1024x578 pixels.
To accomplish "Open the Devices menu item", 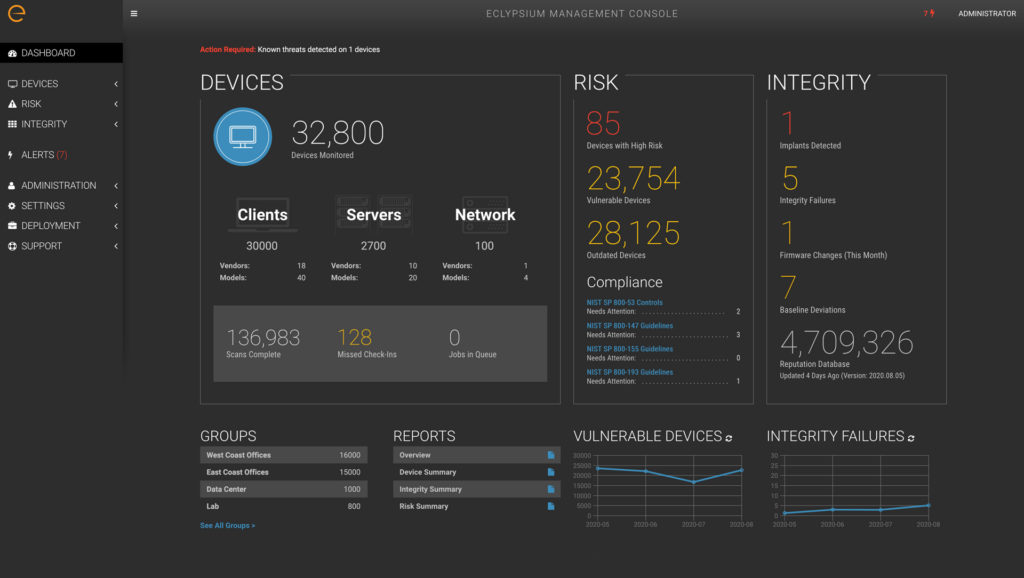I will coord(61,84).
